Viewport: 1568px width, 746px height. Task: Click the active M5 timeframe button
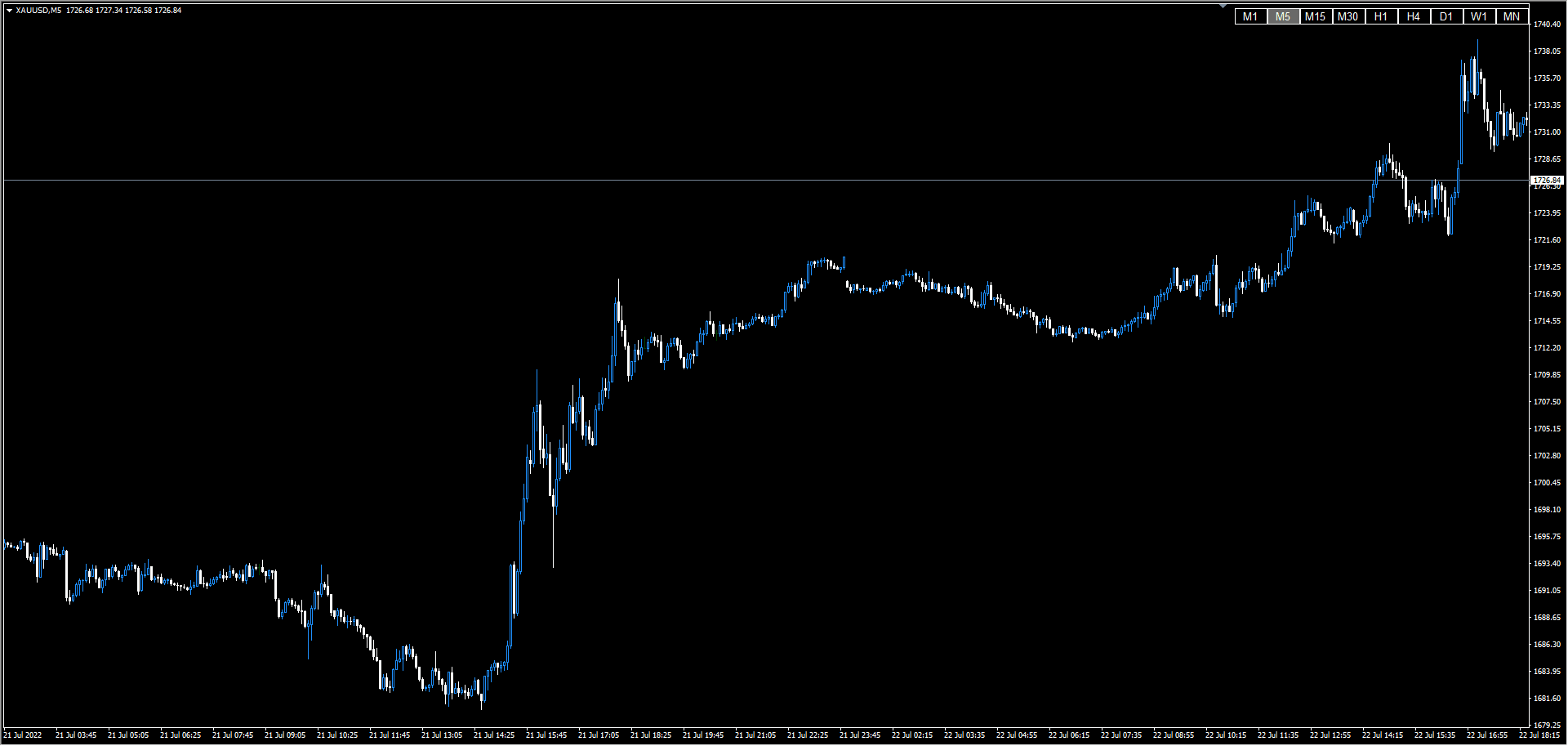[x=1283, y=16]
